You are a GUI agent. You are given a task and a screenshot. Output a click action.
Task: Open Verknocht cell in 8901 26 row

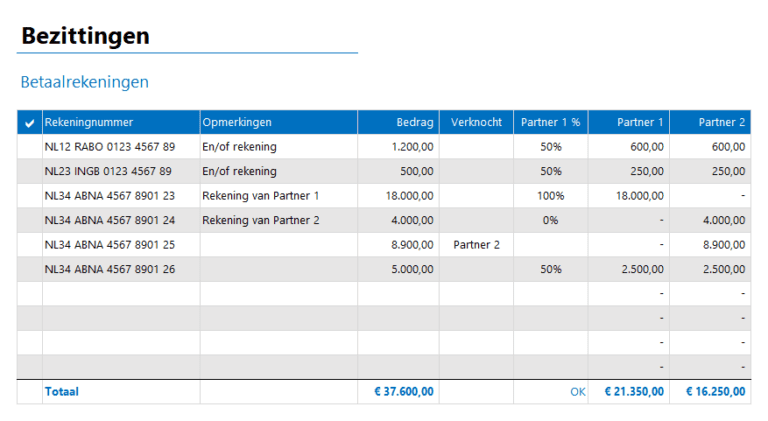[x=476, y=269]
